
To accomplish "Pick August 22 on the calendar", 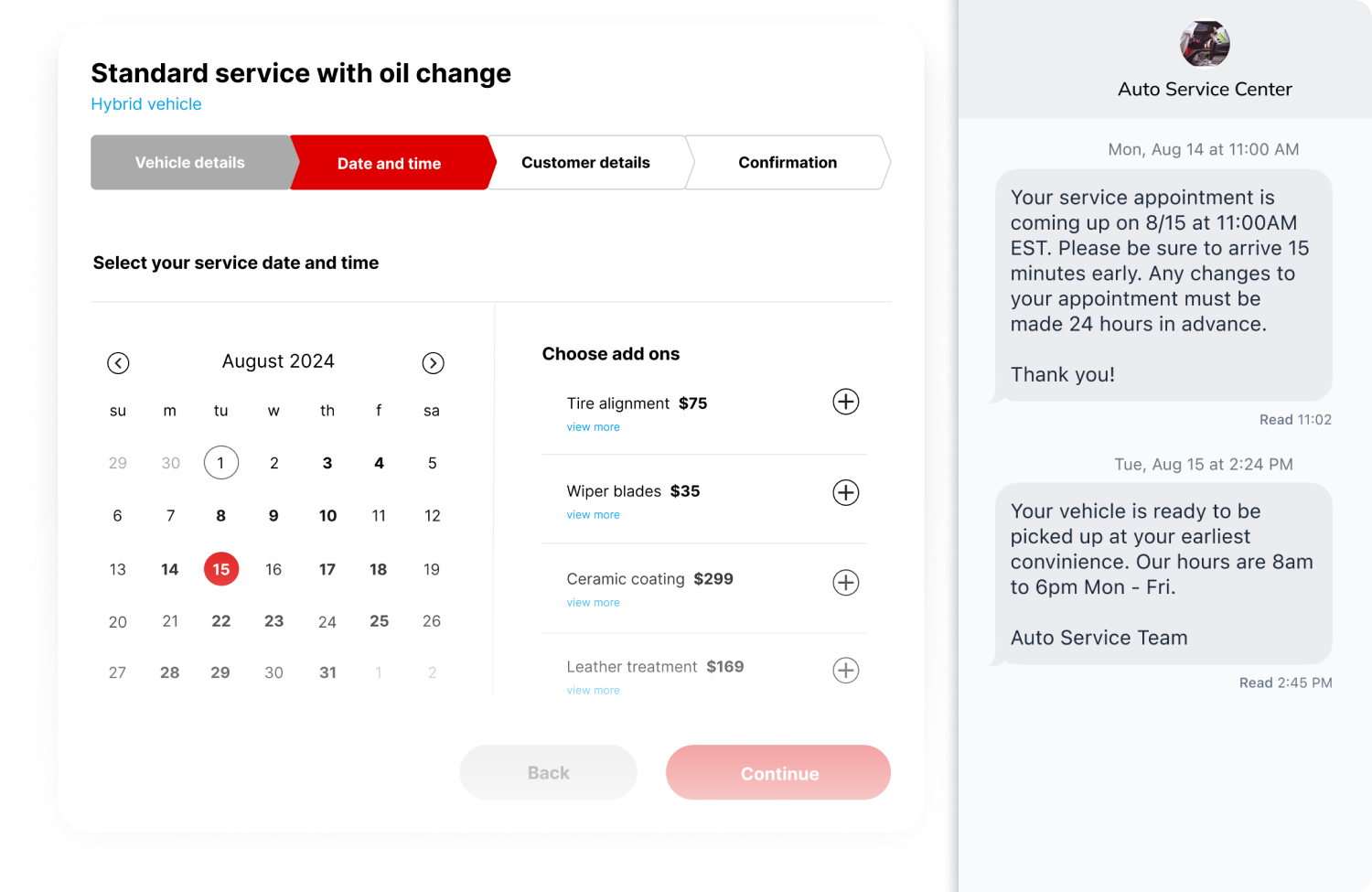I will point(220,621).
